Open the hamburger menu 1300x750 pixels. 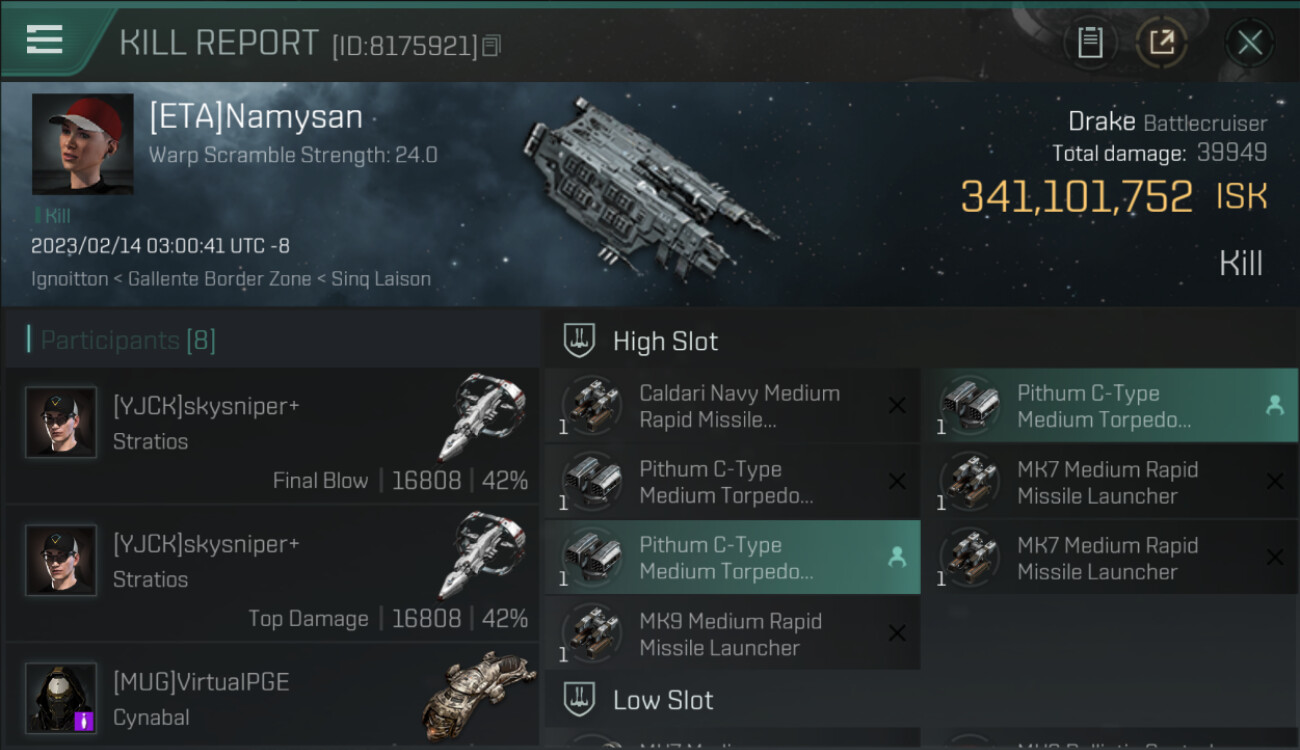45,40
